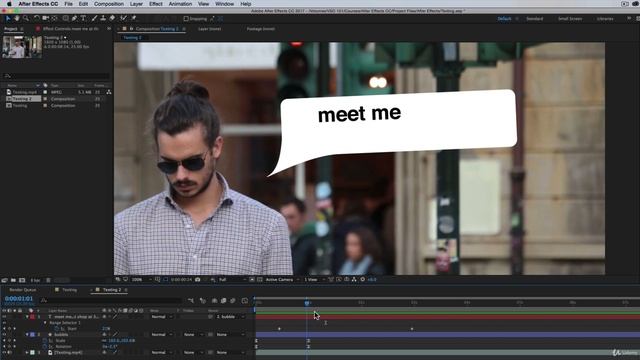Enable the Snapping checkbox
640x360 pixels.
tap(186, 19)
